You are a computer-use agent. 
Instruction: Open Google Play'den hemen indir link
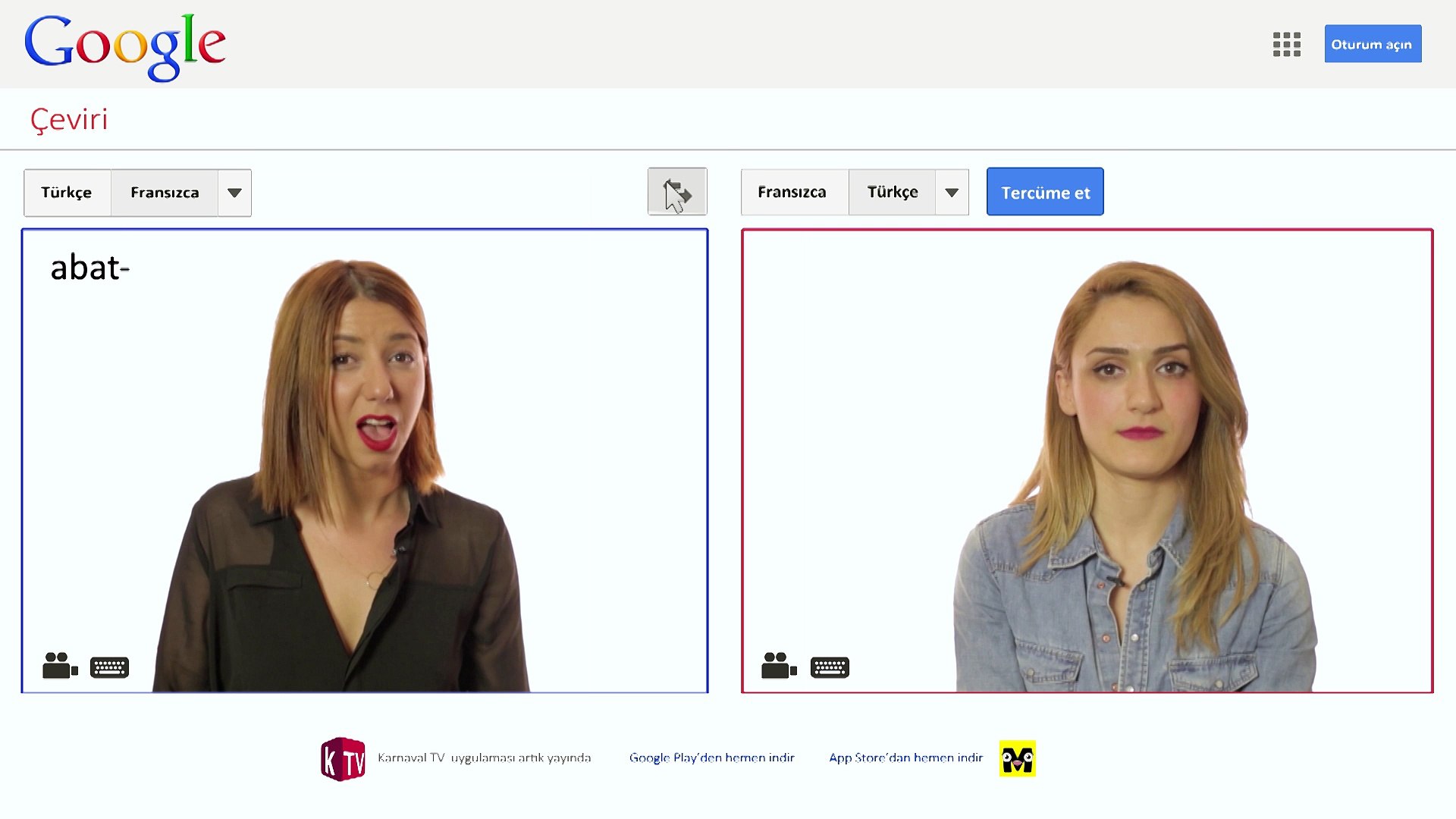click(x=711, y=758)
